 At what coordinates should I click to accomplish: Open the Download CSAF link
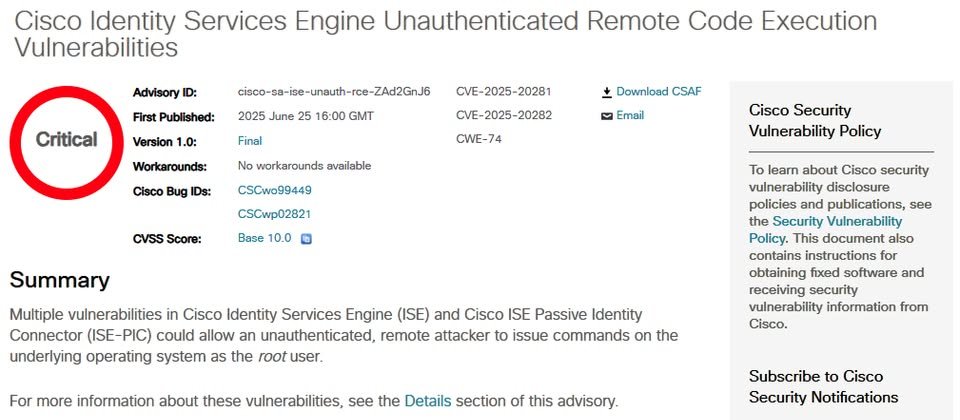tap(659, 92)
